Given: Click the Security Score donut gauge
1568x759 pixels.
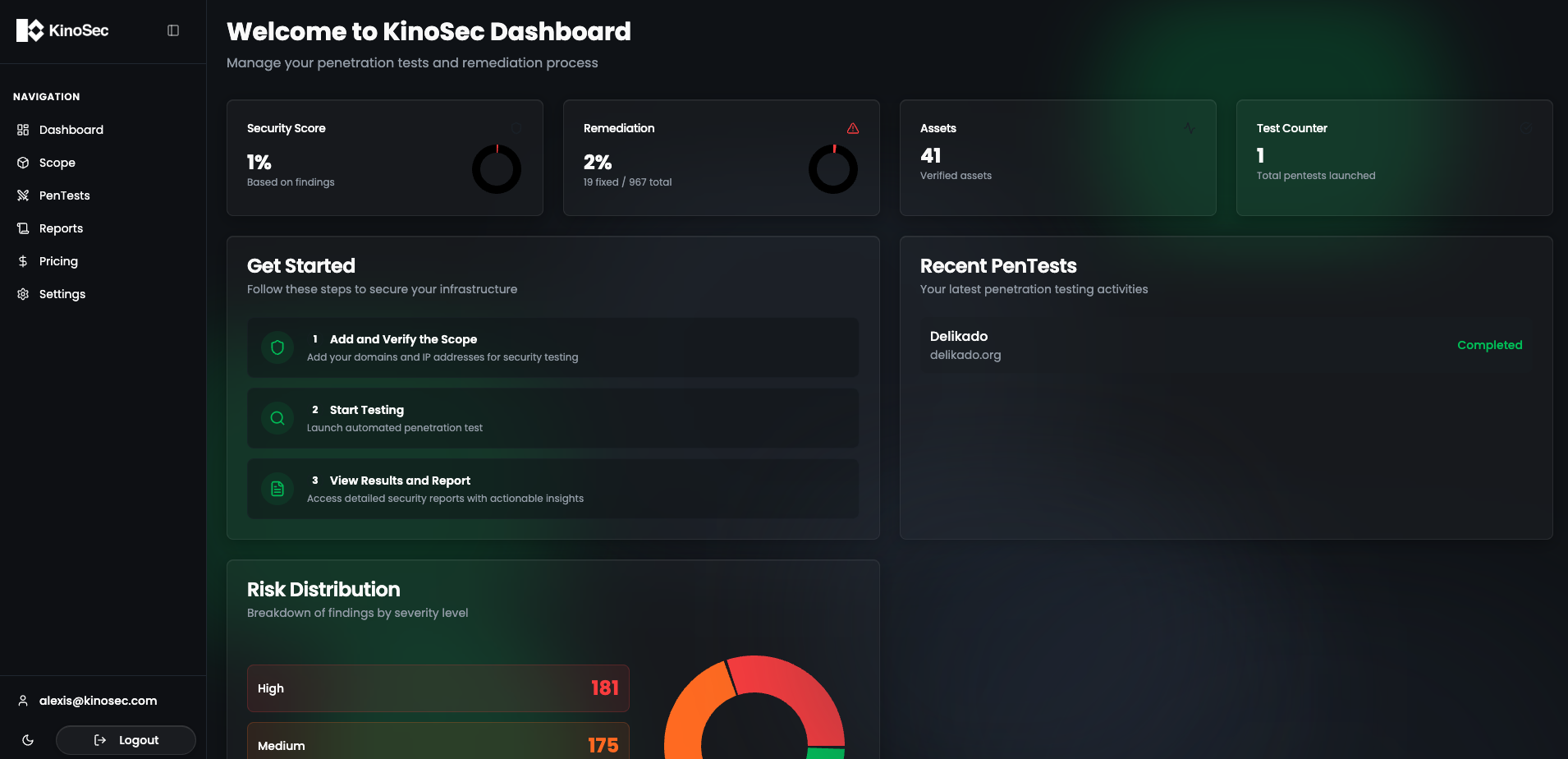Looking at the screenshot, I should pos(497,169).
